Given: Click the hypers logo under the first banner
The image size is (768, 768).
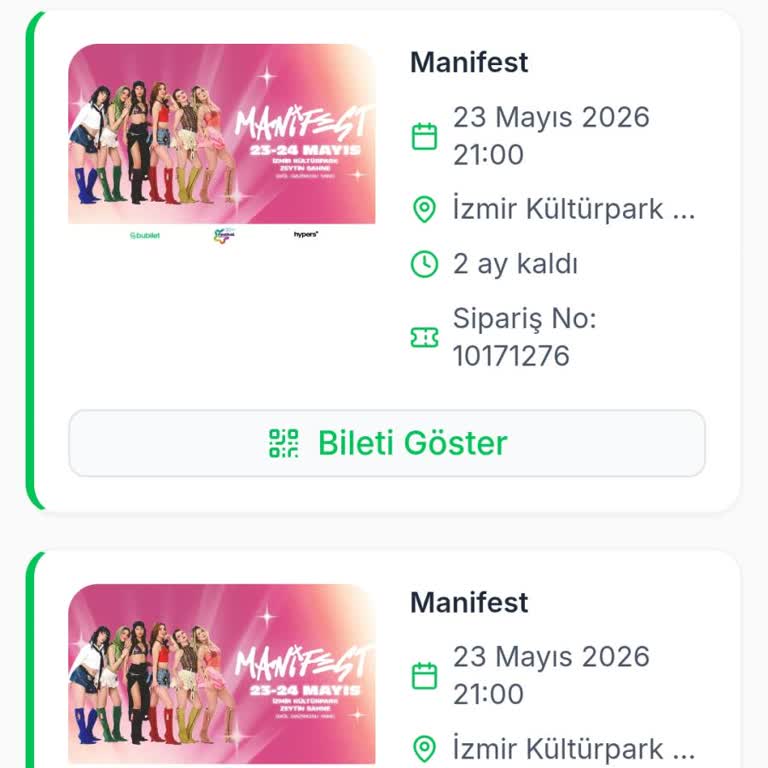Looking at the screenshot, I should [x=306, y=235].
